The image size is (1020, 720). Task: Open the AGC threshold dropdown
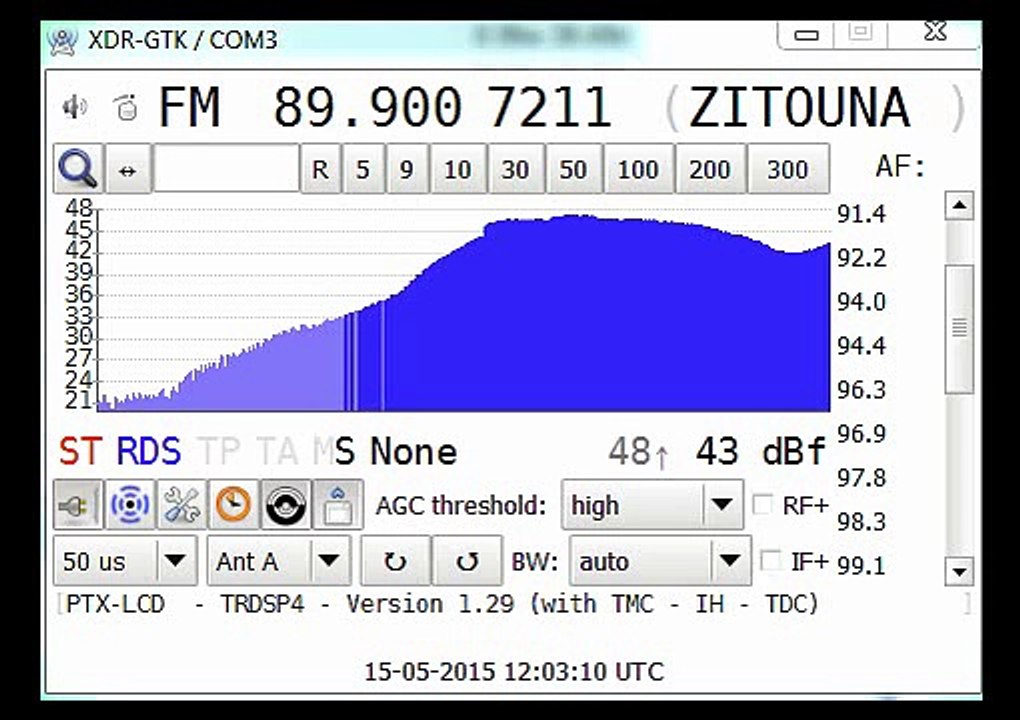click(x=652, y=505)
